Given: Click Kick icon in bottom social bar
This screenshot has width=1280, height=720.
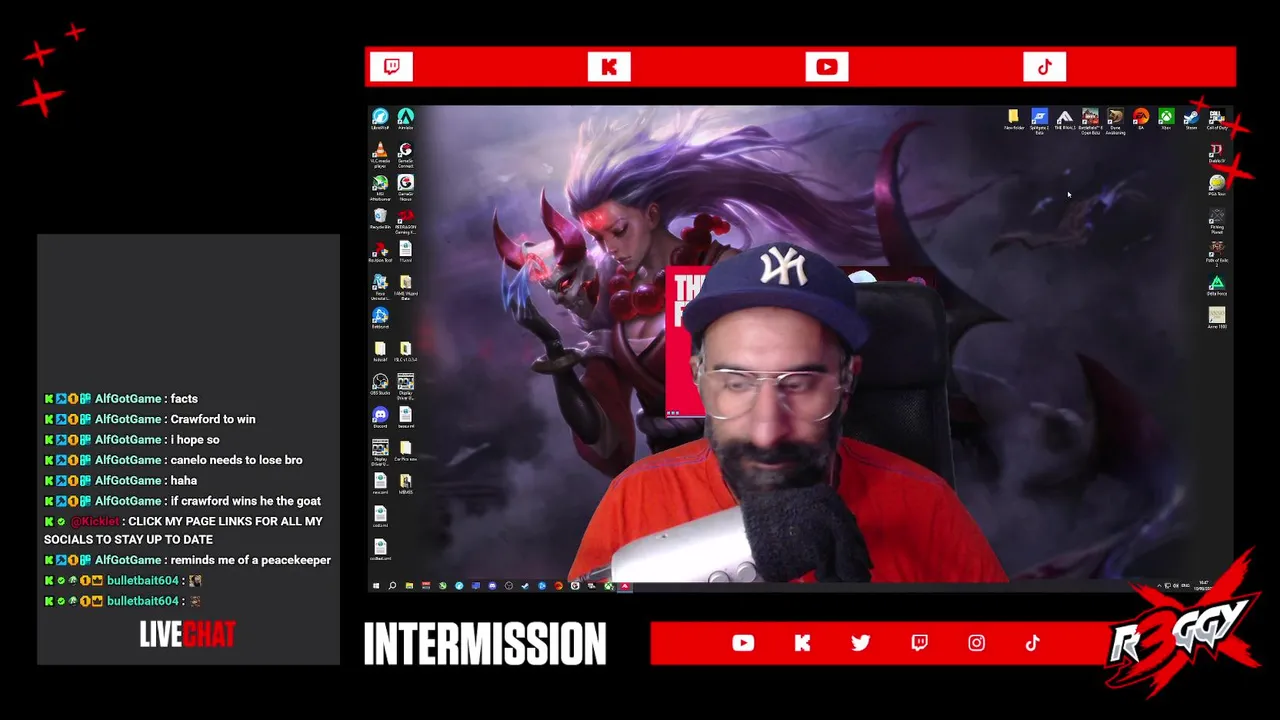Looking at the screenshot, I should [802, 644].
